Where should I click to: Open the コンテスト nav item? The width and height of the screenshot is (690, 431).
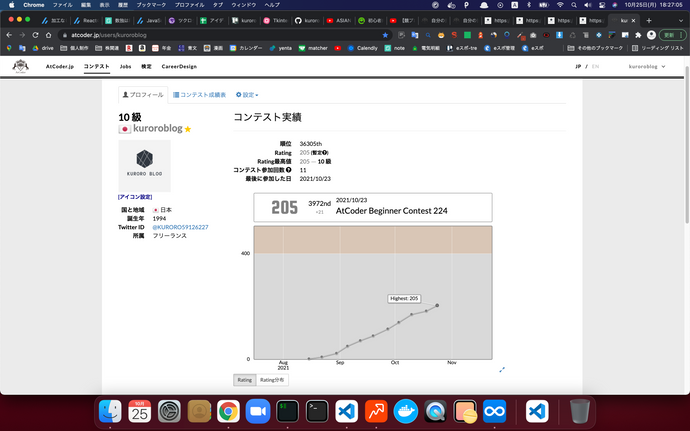[96, 66]
